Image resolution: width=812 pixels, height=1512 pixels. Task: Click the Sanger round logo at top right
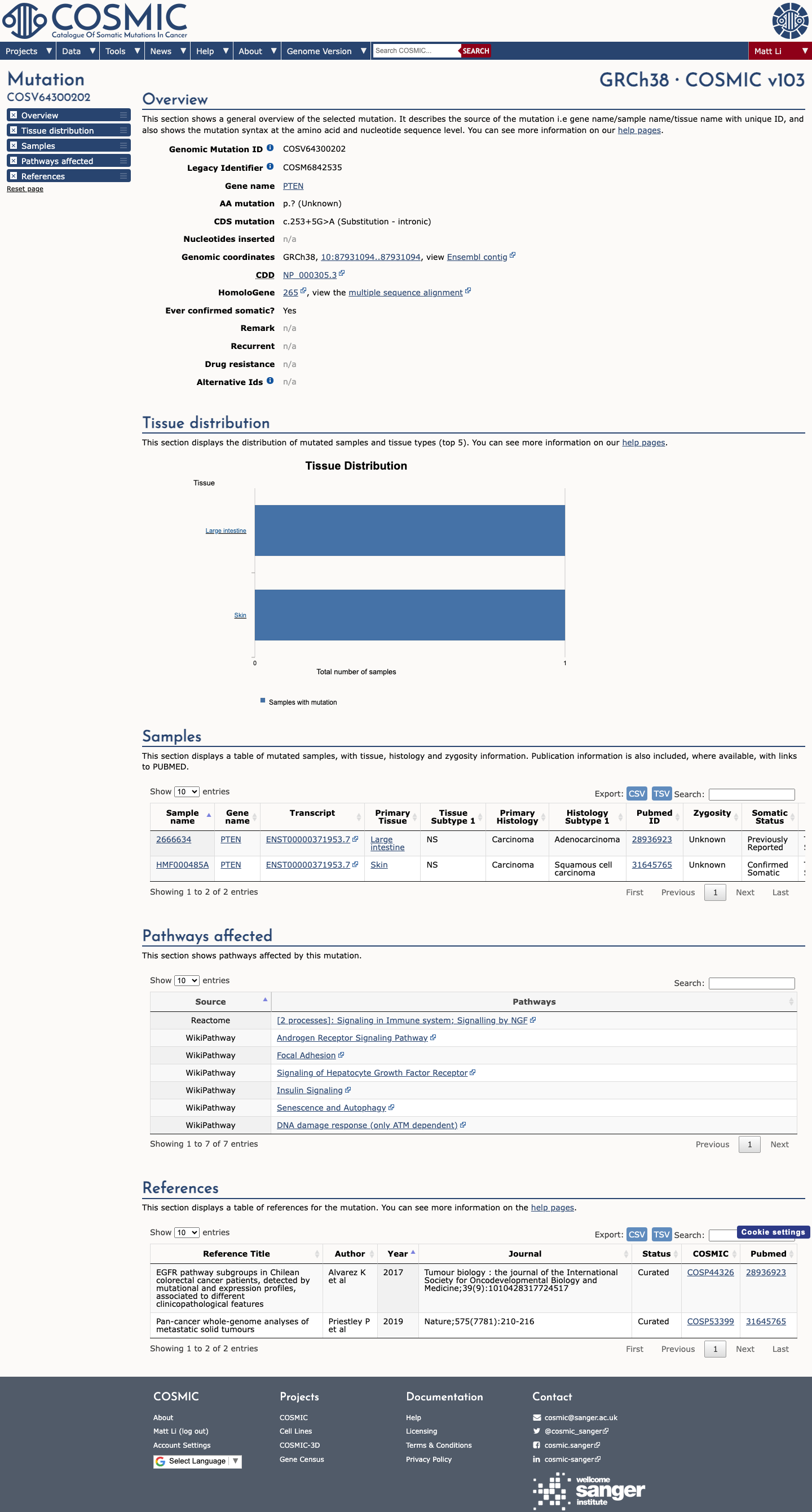pos(790,20)
